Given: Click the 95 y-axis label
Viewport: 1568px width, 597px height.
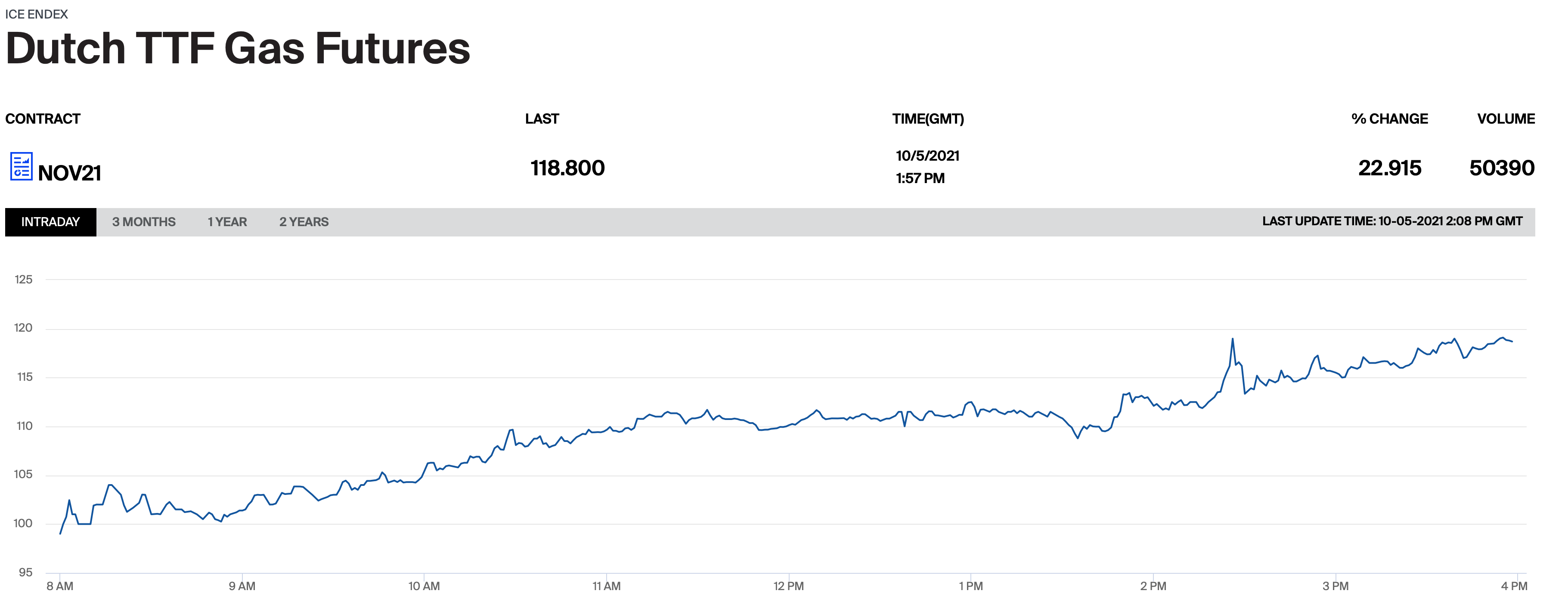Looking at the screenshot, I should [25, 572].
